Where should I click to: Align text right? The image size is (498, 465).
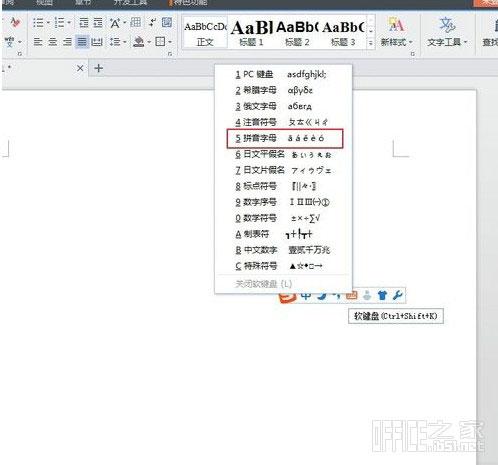pyautogui.click(x=67, y=42)
